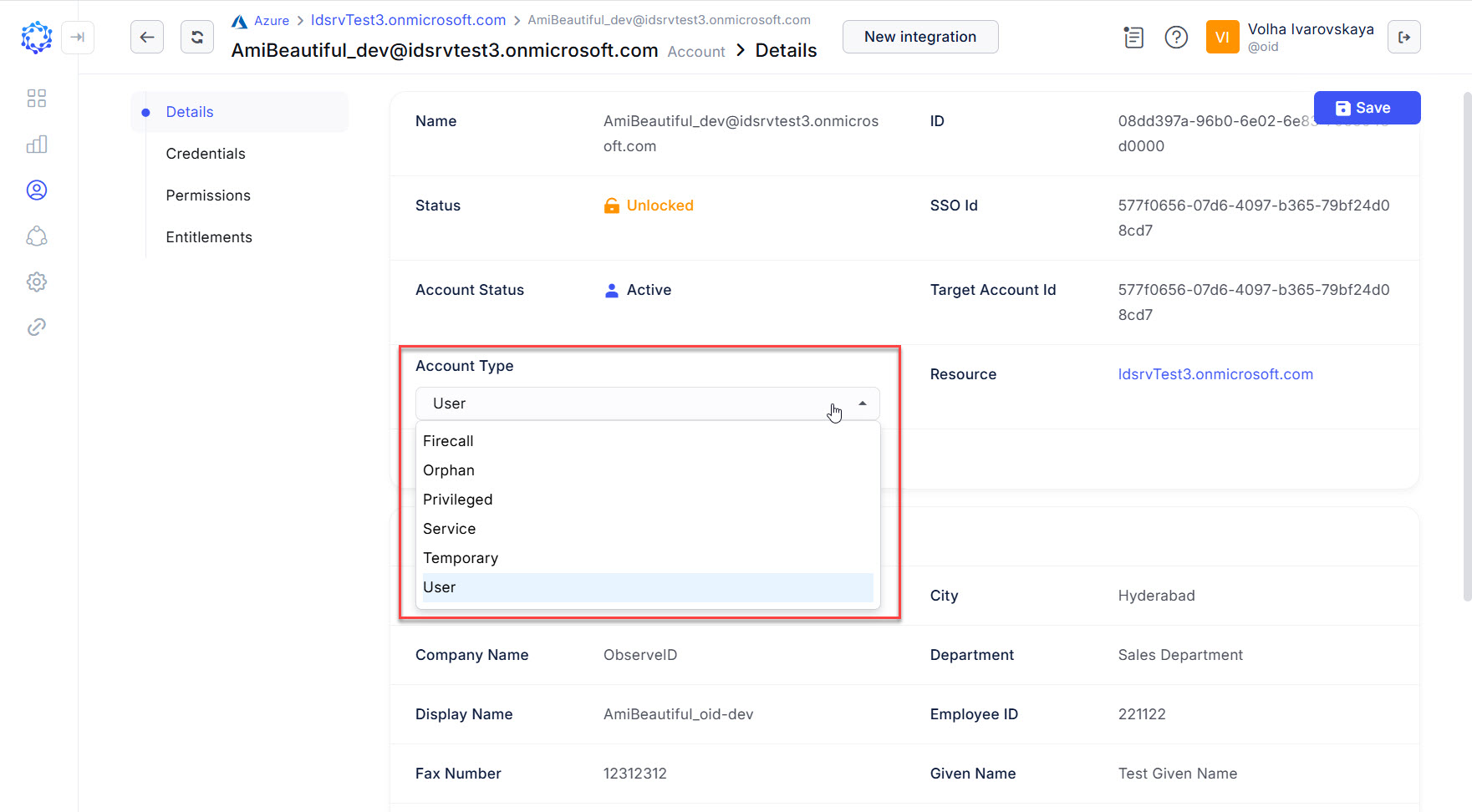Screen dimensions: 1472x812
Task: Click the New integration button
Action: tap(919, 37)
